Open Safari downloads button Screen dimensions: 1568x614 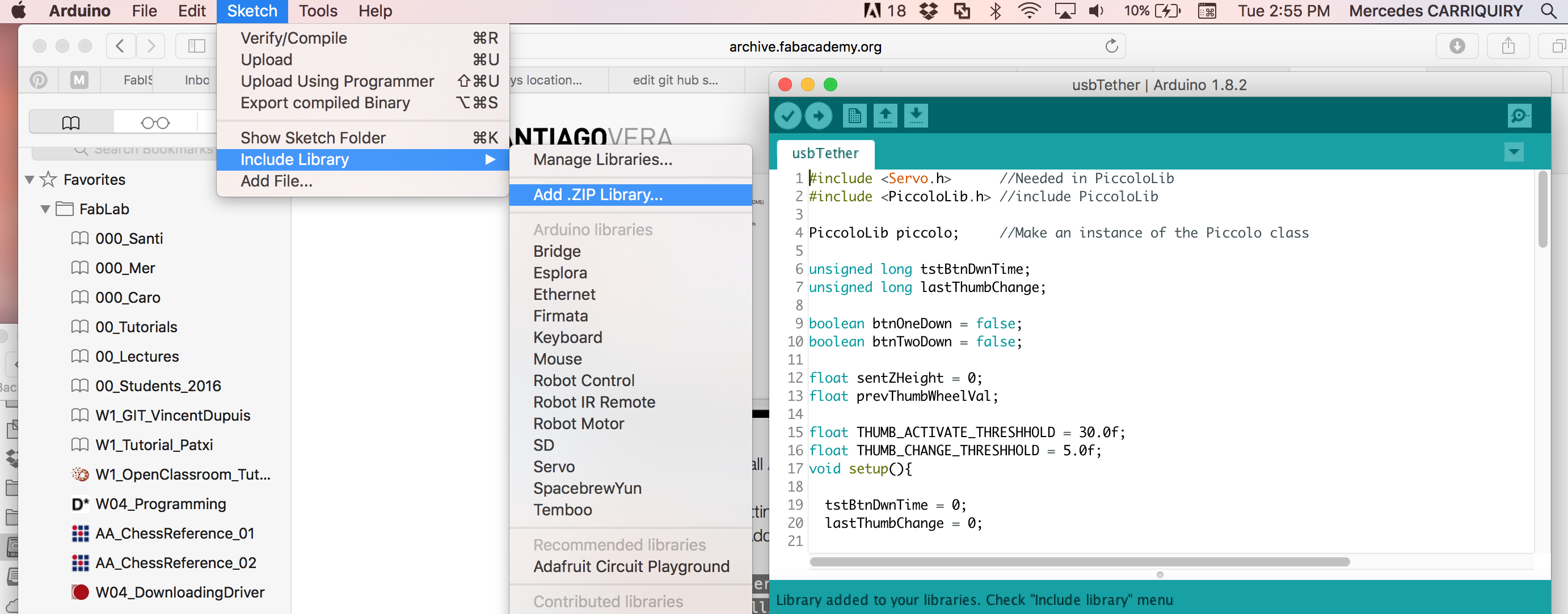(x=1457, y=46)
